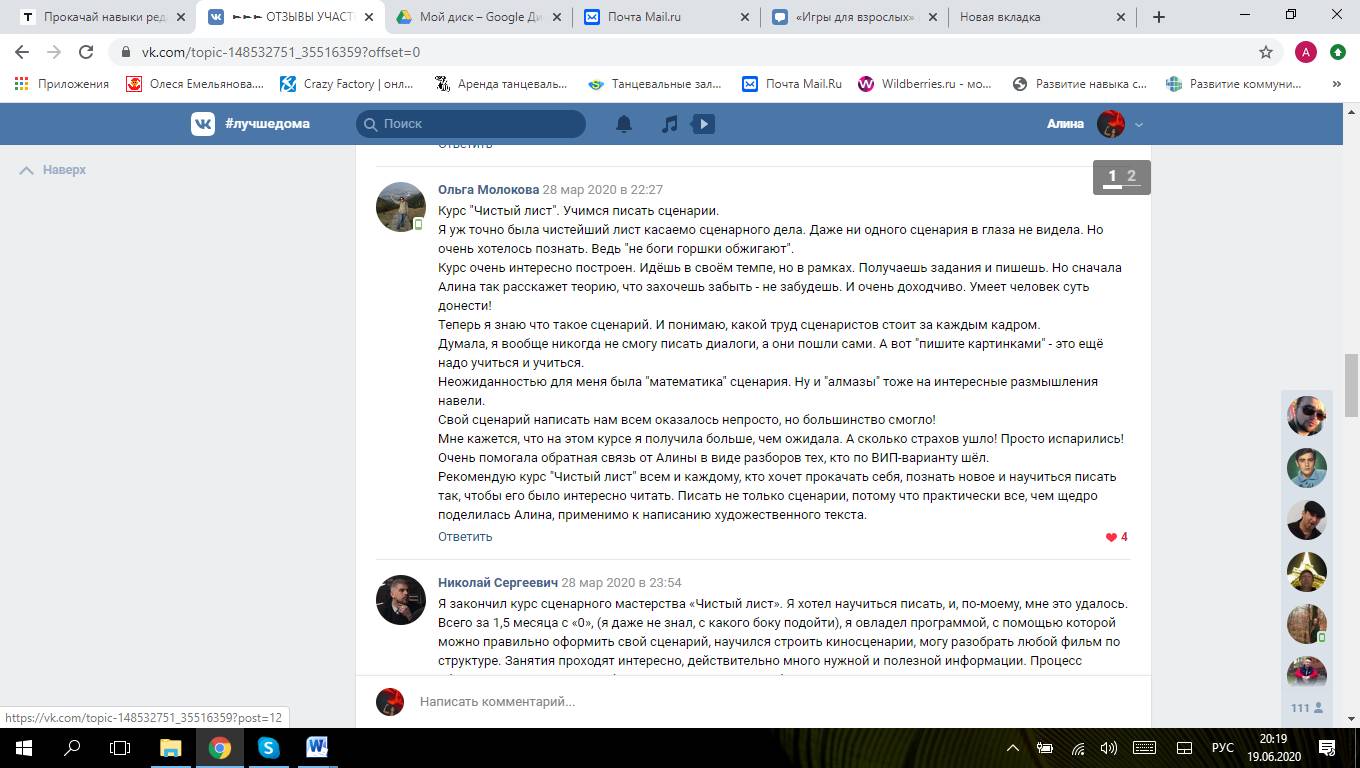Screen dimensions: 1360x768
Task: Click the VK logo in header
Action: (203, 124)
